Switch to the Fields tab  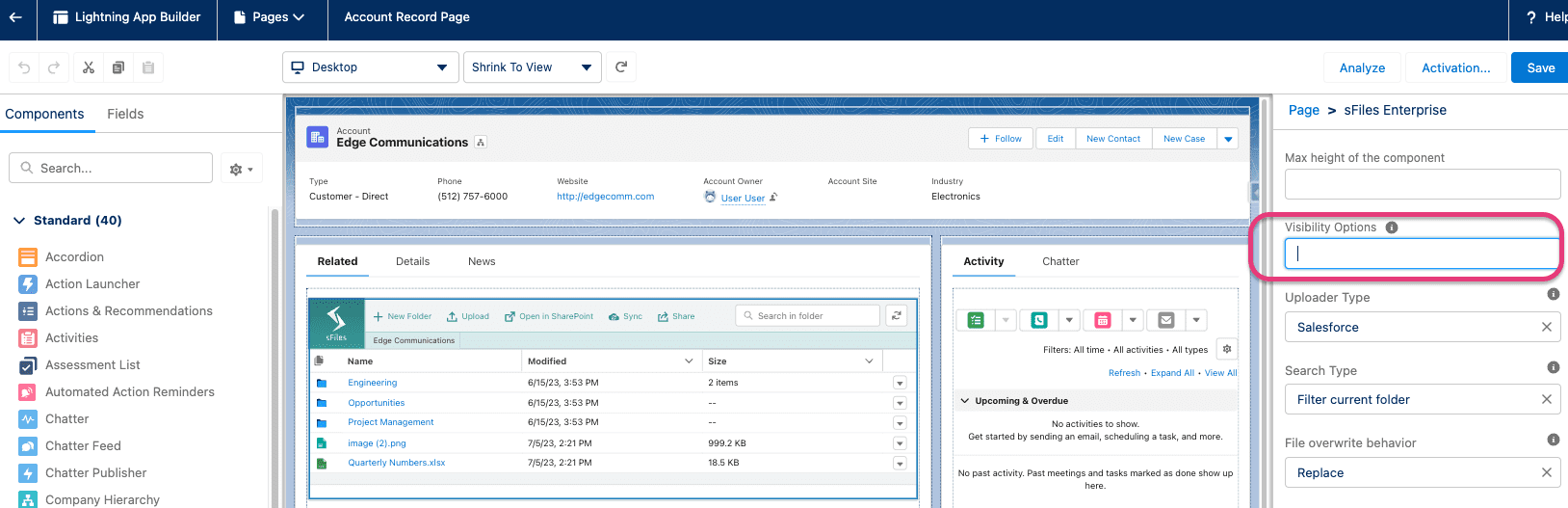125,114
